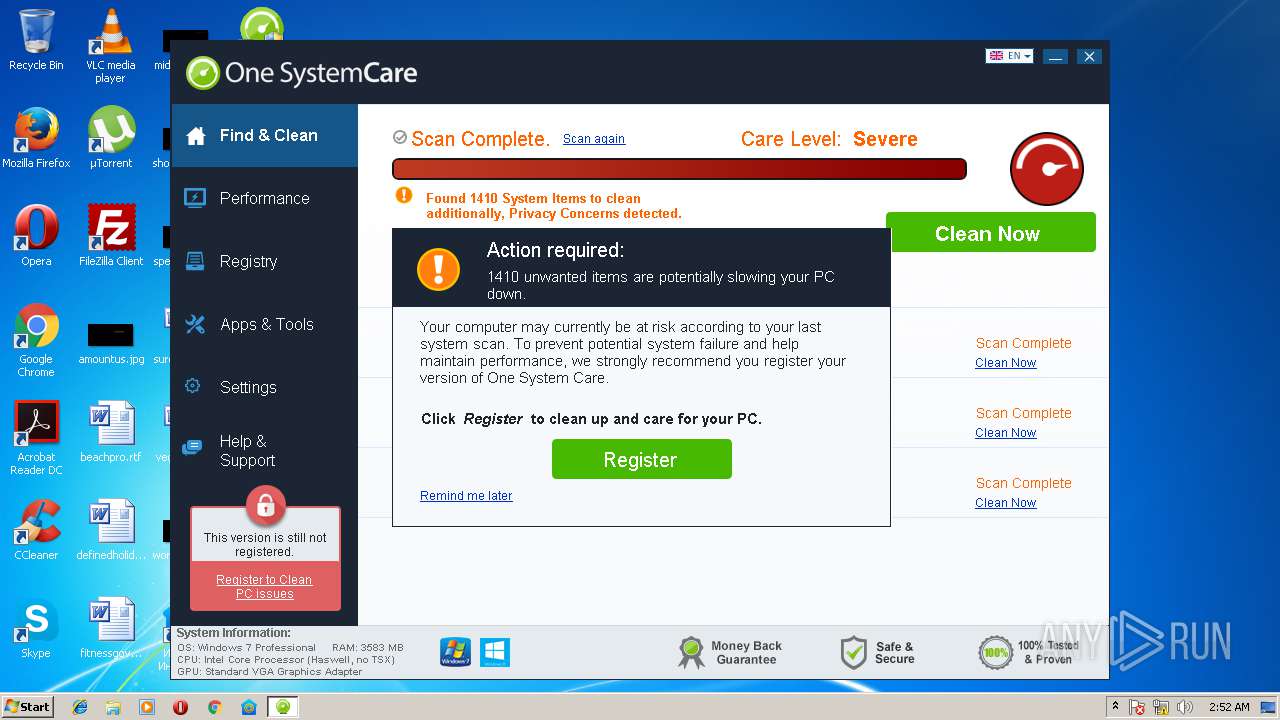Switch to the Registry section
1280x720 pixels.
[264, 261]
